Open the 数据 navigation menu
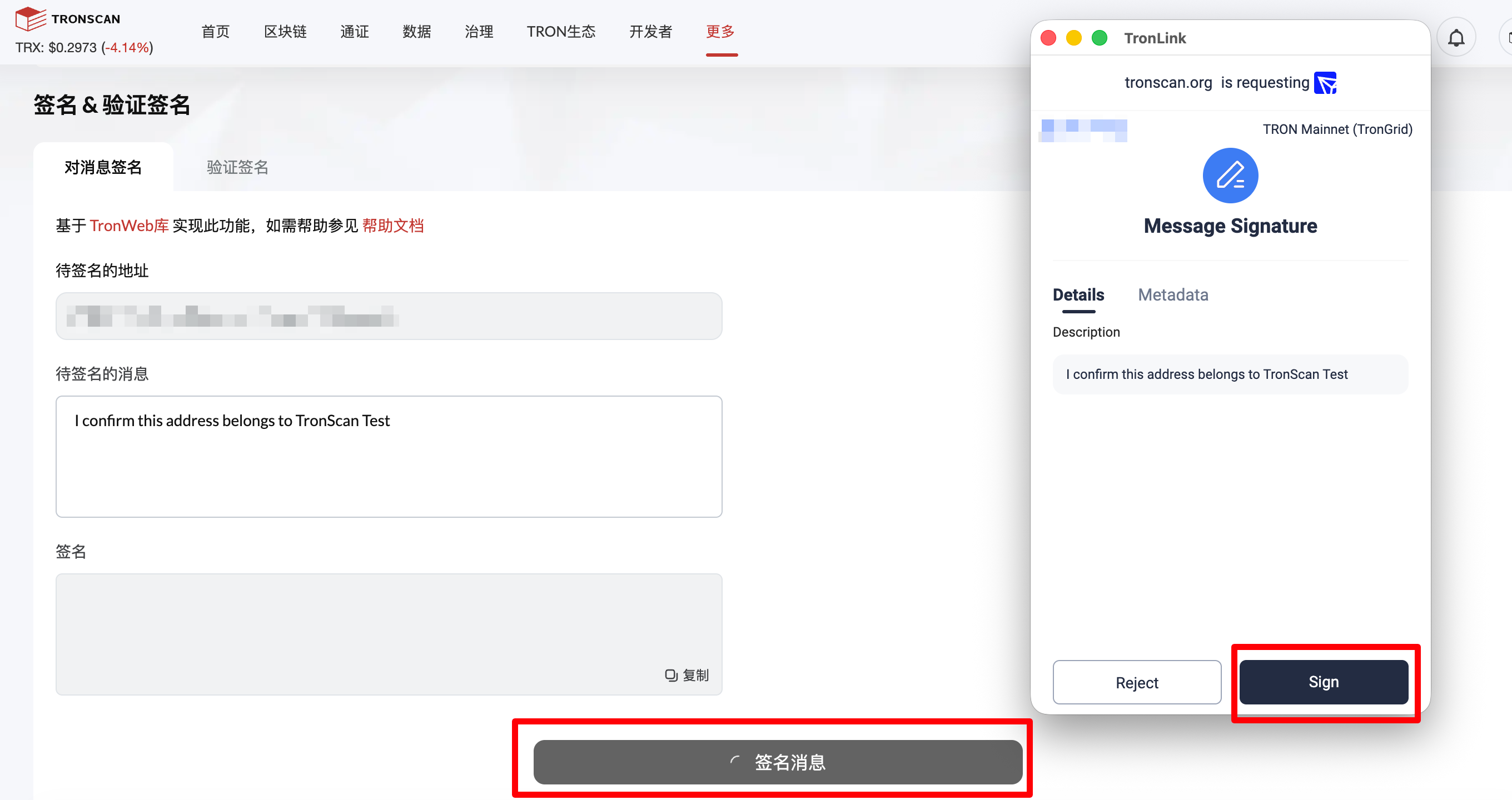The image size is (1512, 800). tap(417, 32)
